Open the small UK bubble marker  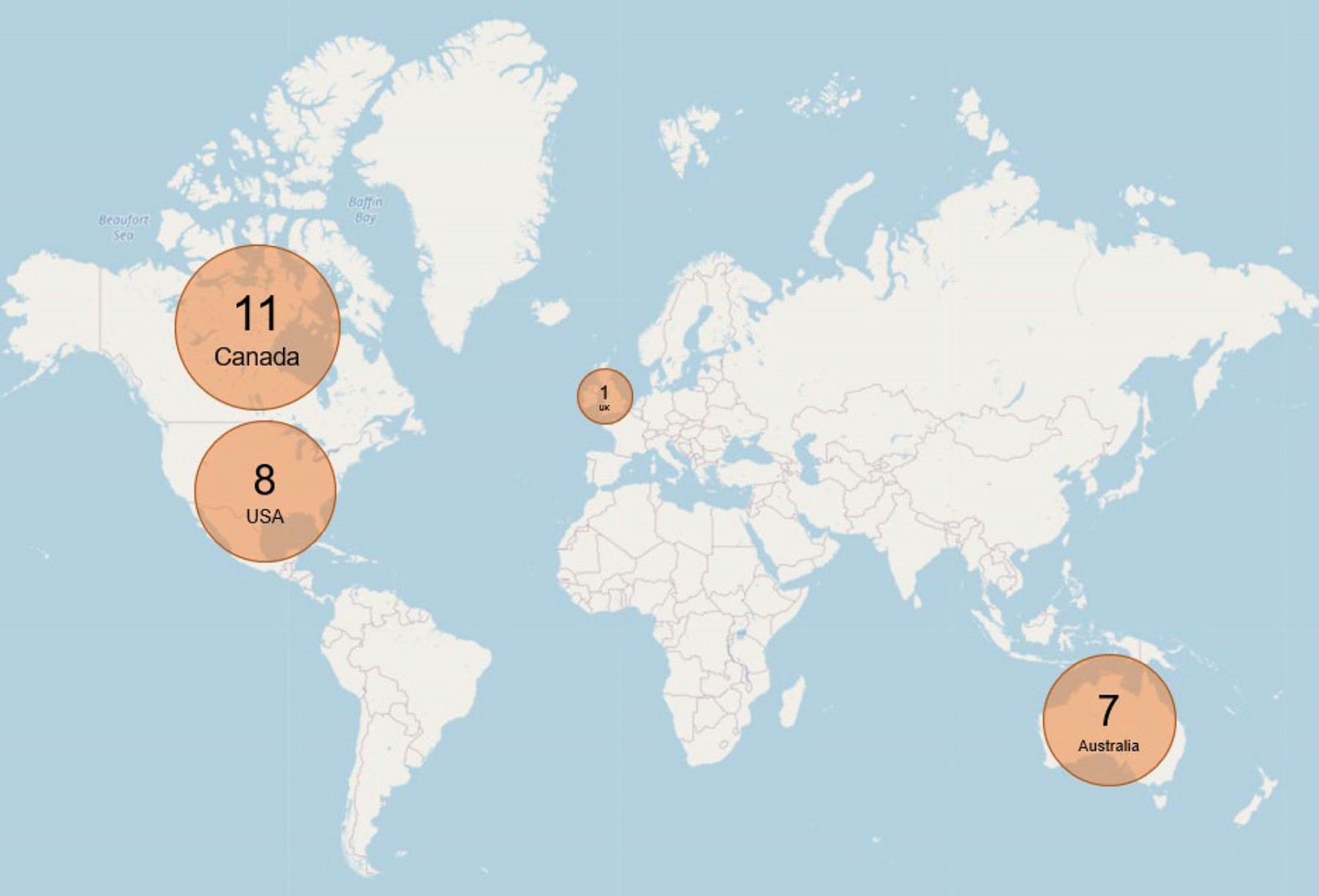coord(604,396)
